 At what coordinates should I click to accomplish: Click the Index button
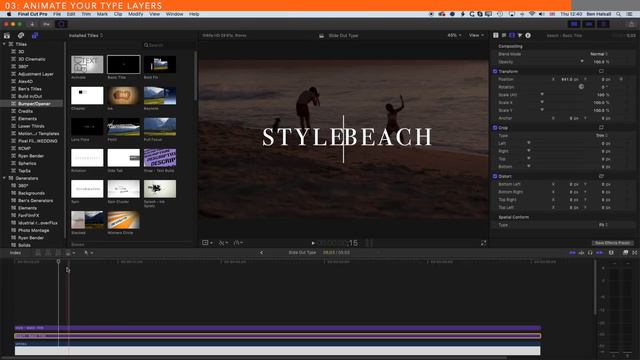point(15,253)
